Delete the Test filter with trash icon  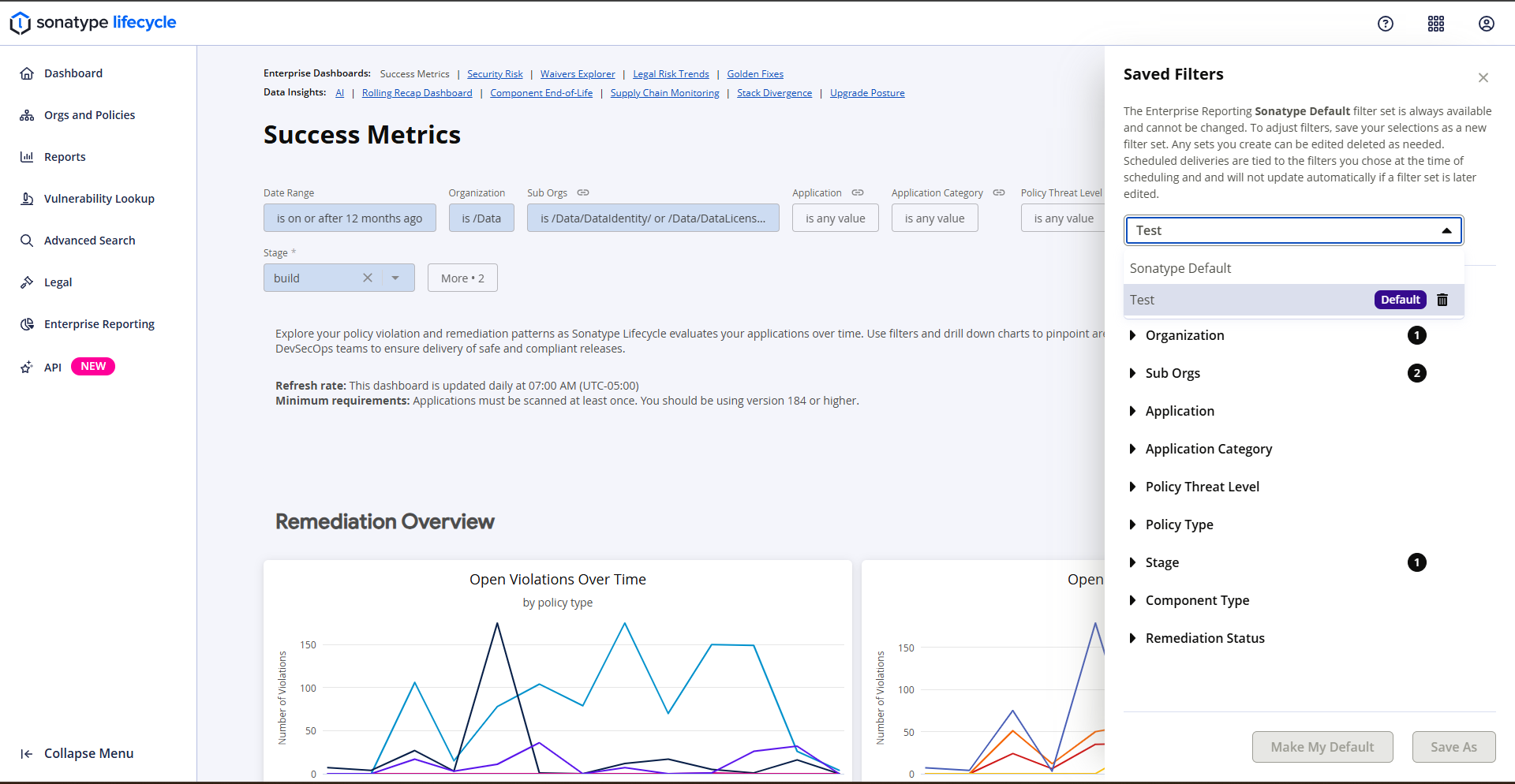pyautogui.click(x=1442, y=300)
